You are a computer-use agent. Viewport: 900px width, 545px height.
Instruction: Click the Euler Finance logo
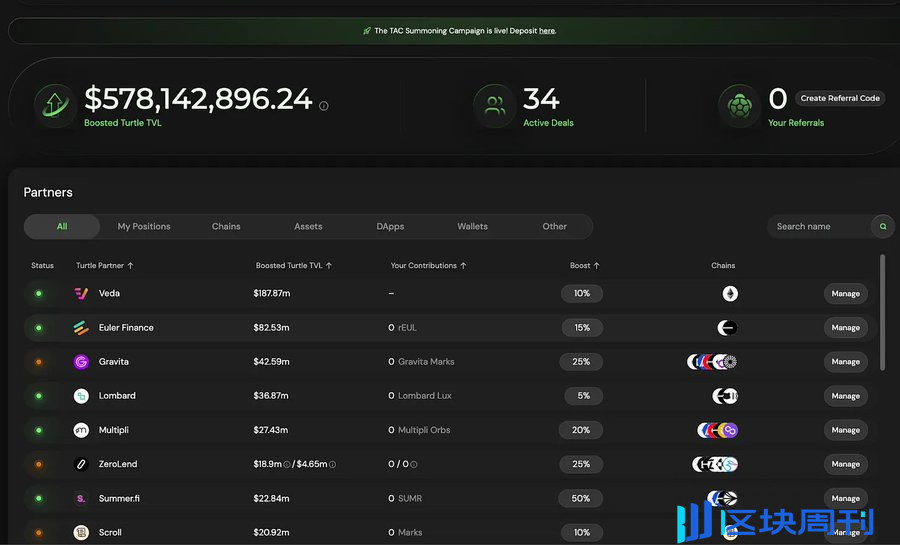click(81, 328)
